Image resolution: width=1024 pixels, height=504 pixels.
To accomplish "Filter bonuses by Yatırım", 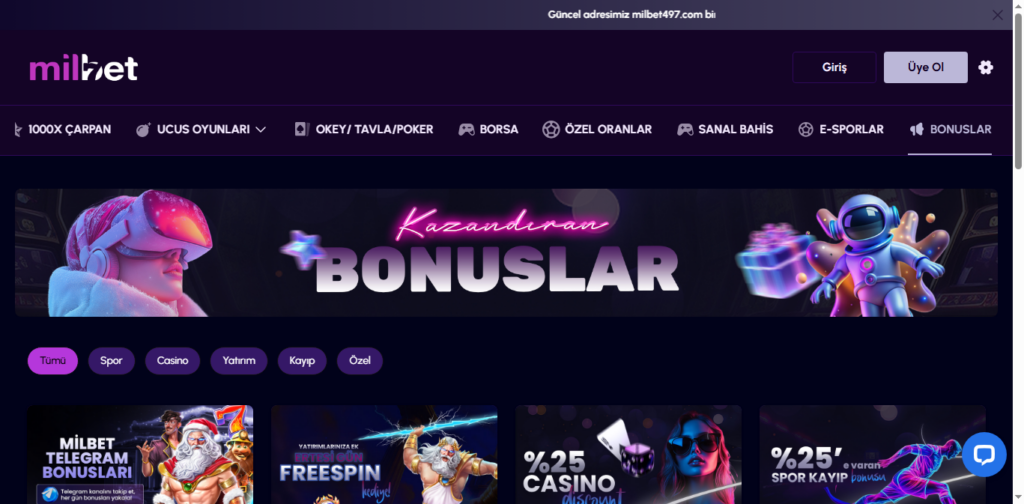I will (x=238, y=361).
